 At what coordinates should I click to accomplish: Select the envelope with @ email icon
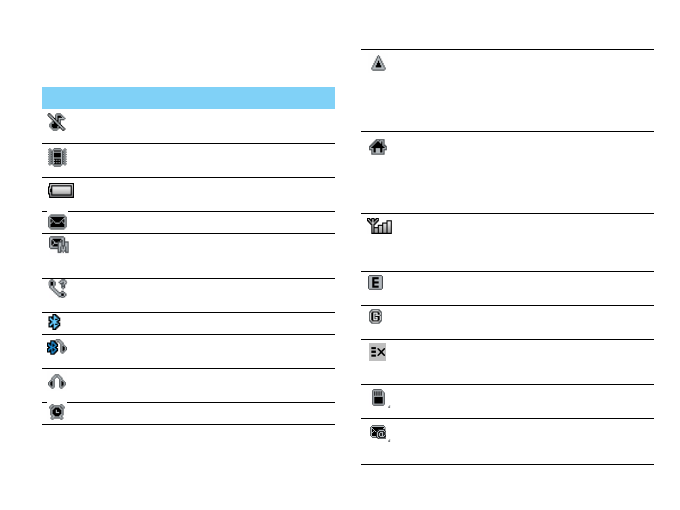(x=380, y=433)
